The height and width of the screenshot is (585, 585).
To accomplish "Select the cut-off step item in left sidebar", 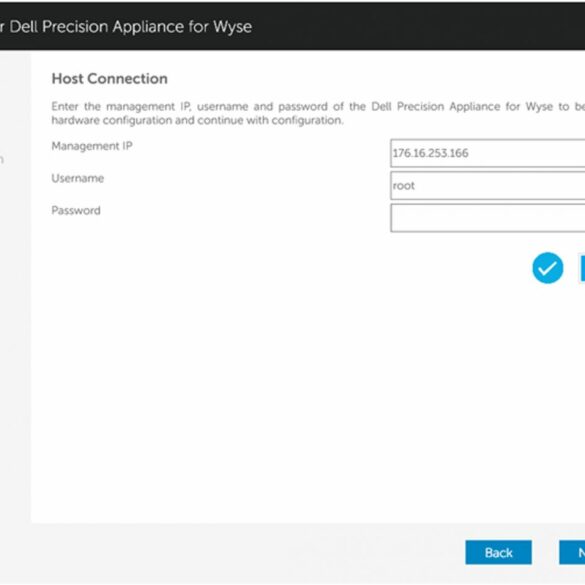I will point(2,160).
